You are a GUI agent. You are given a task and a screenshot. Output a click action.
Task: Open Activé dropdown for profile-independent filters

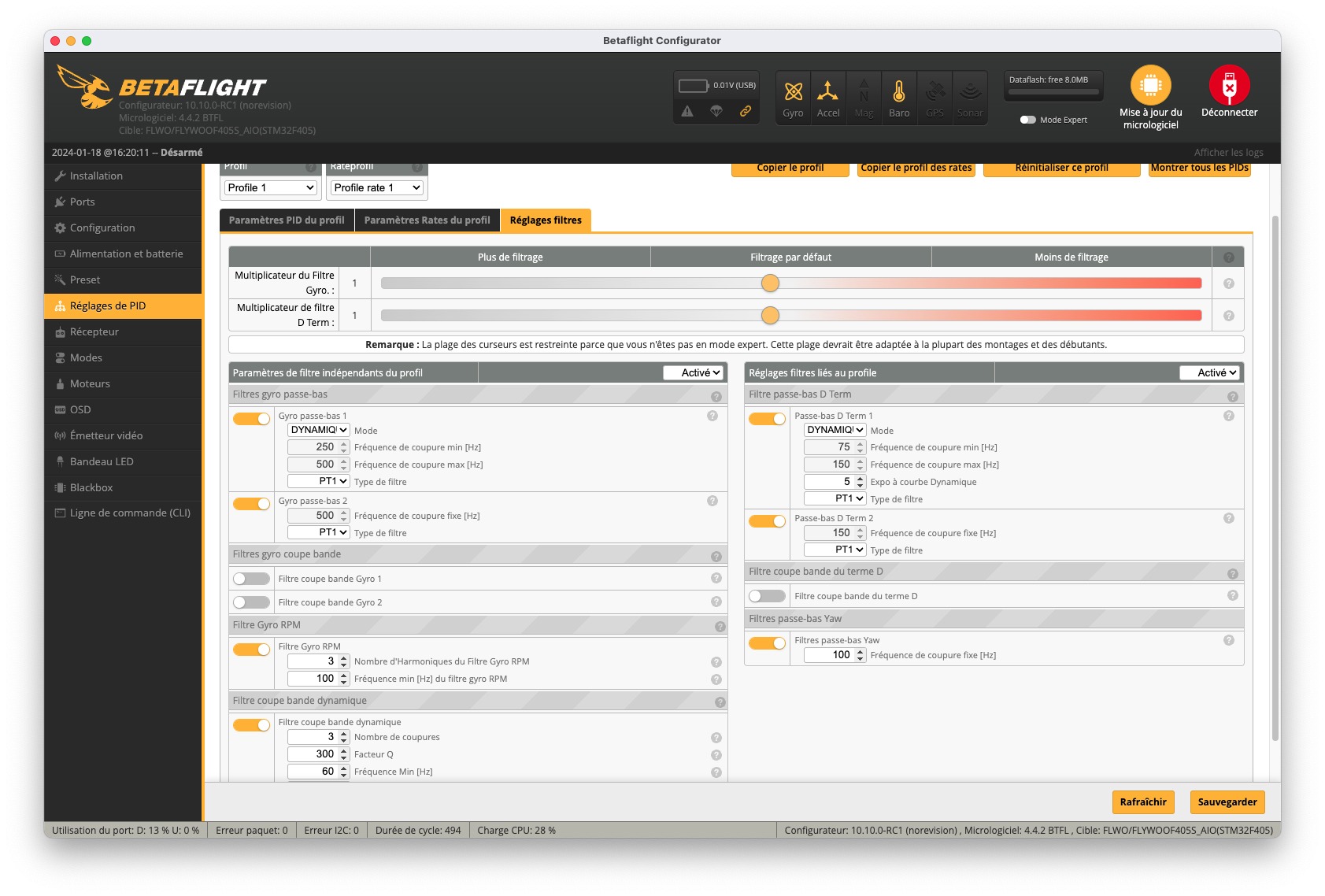(x=693, y=372)
